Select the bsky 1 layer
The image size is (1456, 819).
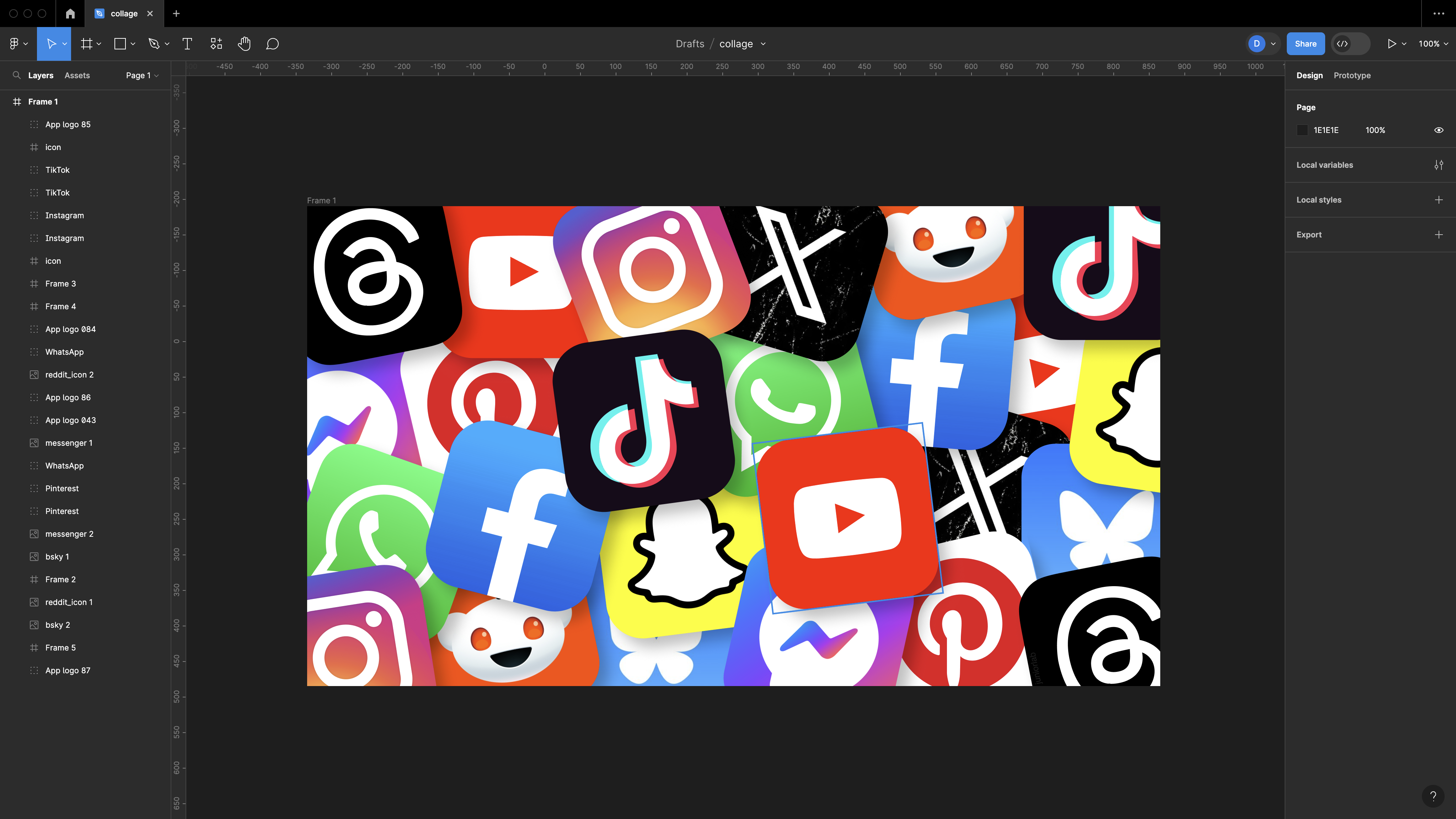pos(85,557)
